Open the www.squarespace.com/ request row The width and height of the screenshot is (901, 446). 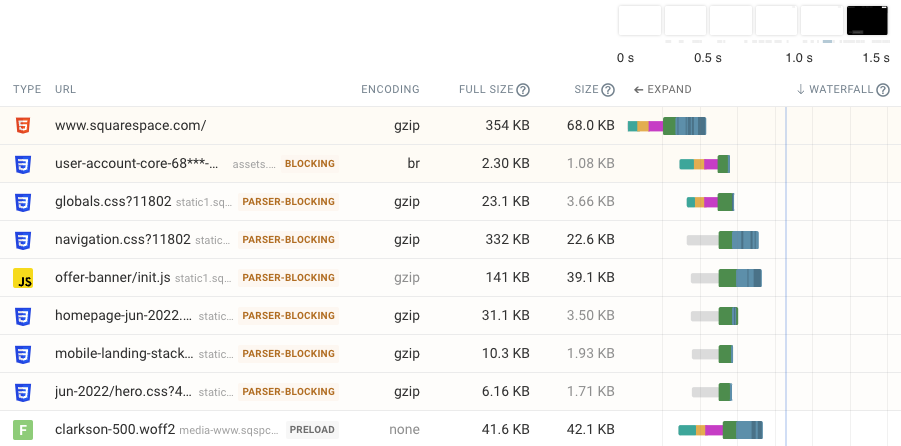coord(130,126)
